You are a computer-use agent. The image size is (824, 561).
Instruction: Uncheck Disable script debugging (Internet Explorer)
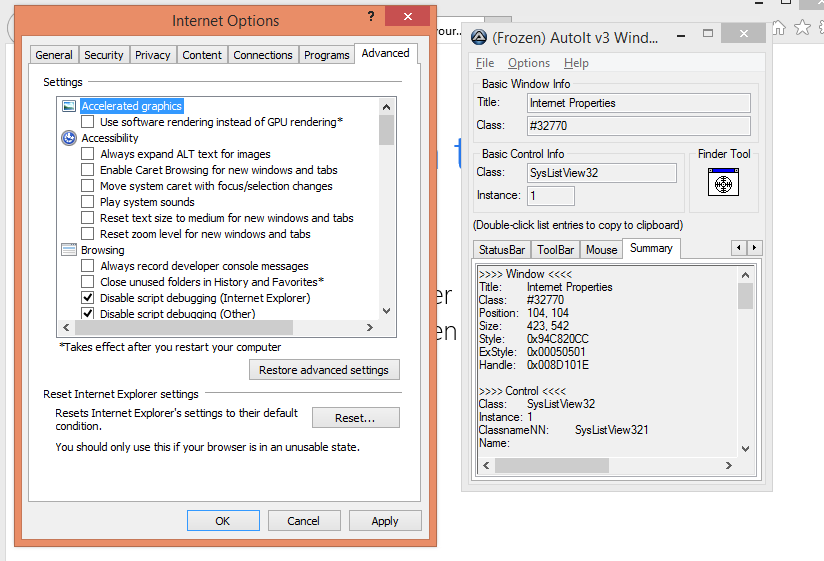click(88, 298)
